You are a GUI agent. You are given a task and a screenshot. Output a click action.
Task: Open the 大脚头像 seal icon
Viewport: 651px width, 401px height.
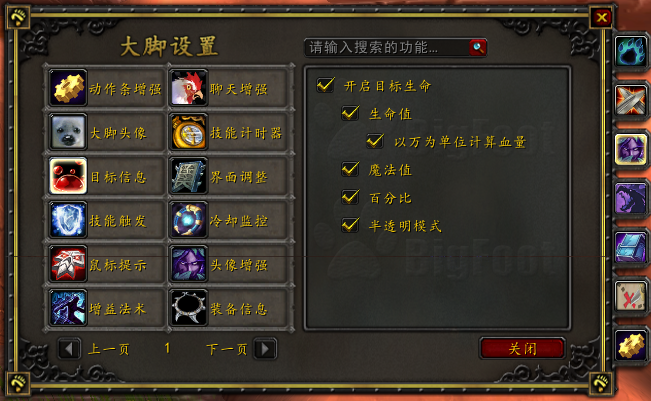[68, 132]
